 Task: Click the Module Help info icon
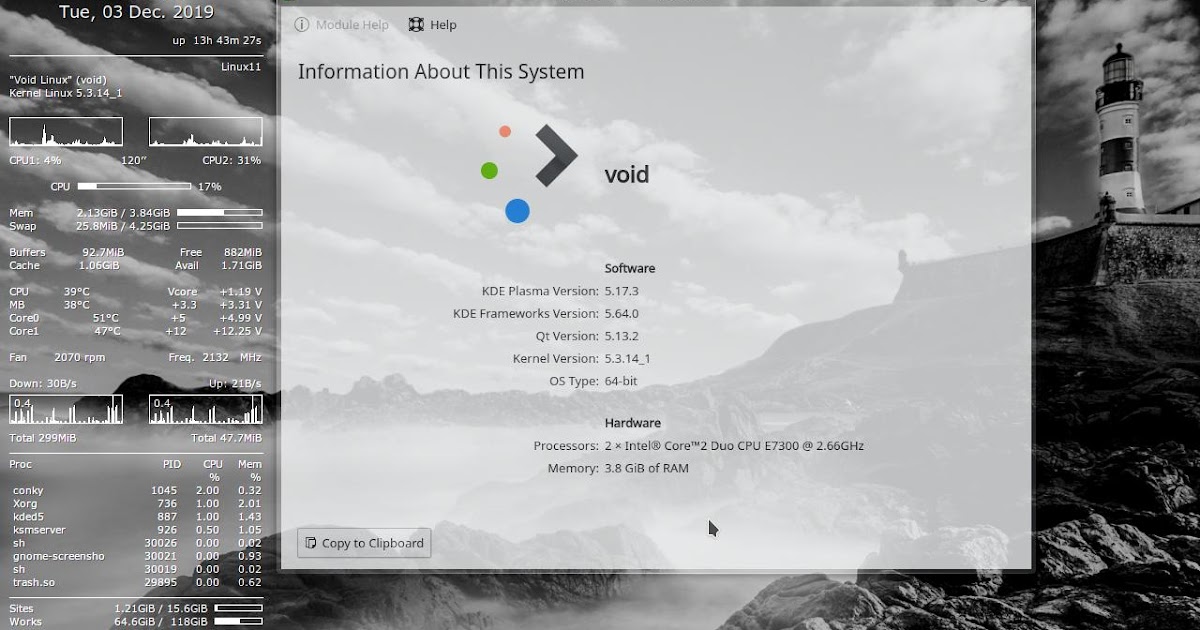(301, 24)
